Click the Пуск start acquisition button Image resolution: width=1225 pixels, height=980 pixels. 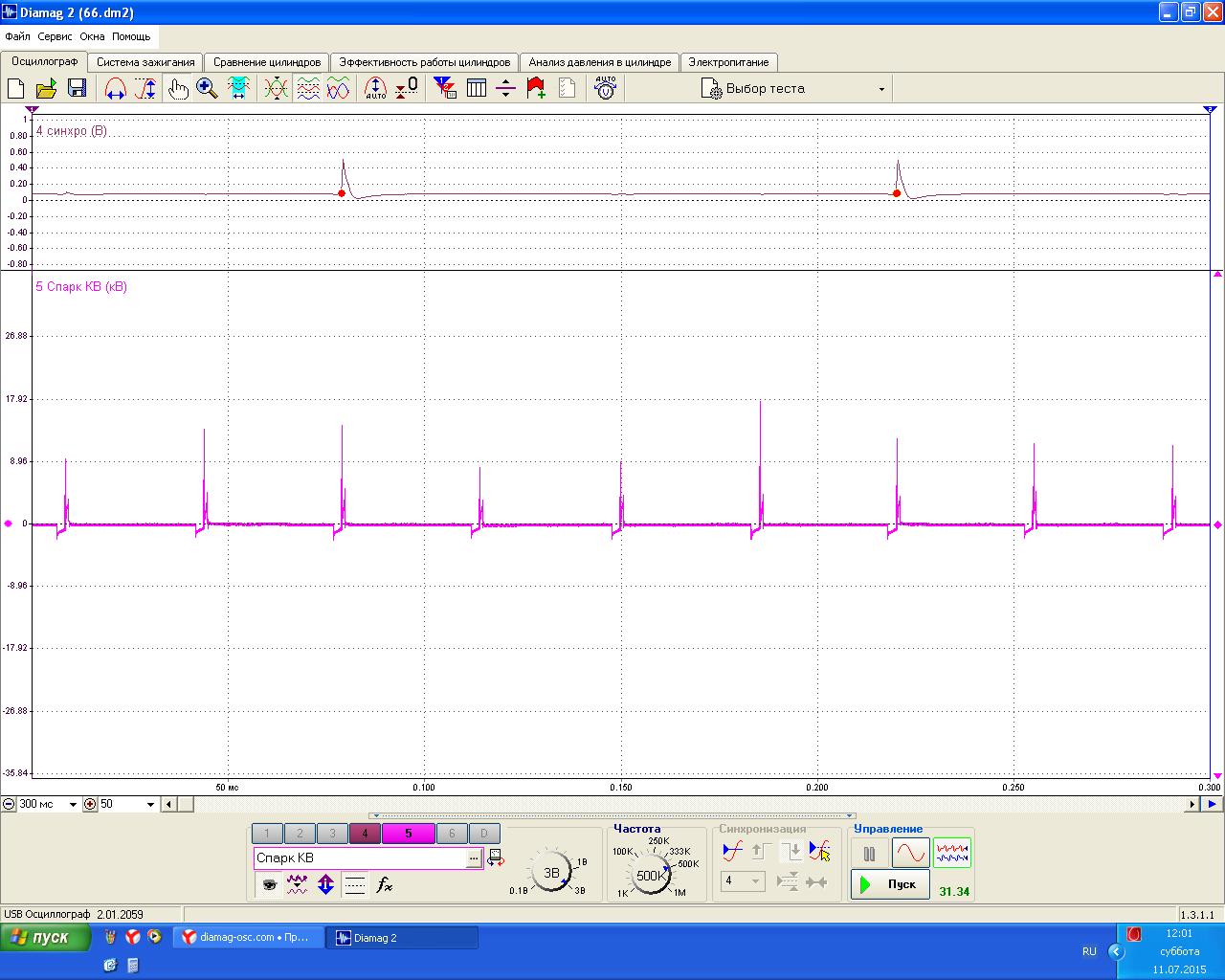[x=890, y=884]
